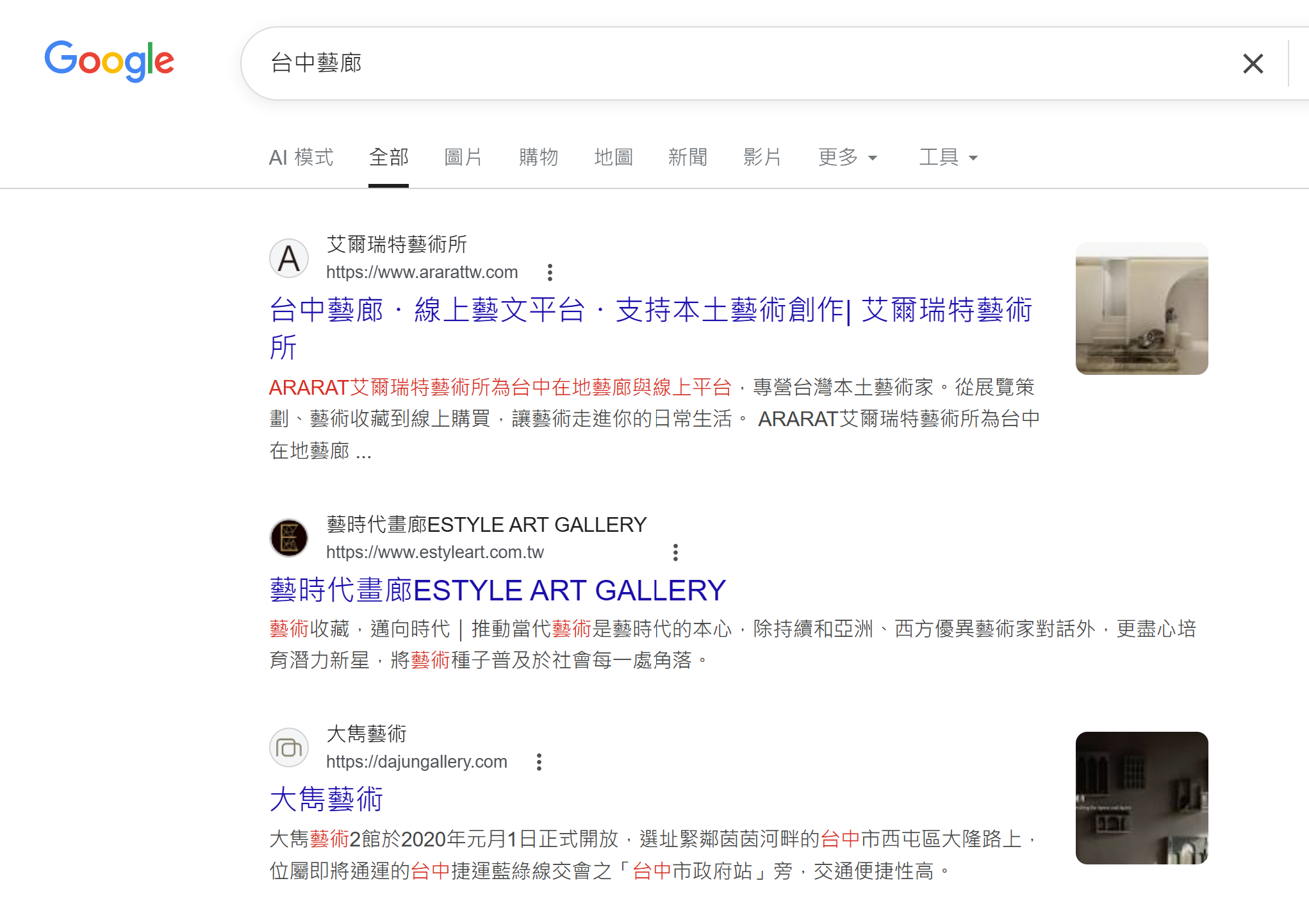The height and width of the screenshot is (924, 1309).
Task: Click the 大雋藝術 site favicon
Action: [289, 748]
